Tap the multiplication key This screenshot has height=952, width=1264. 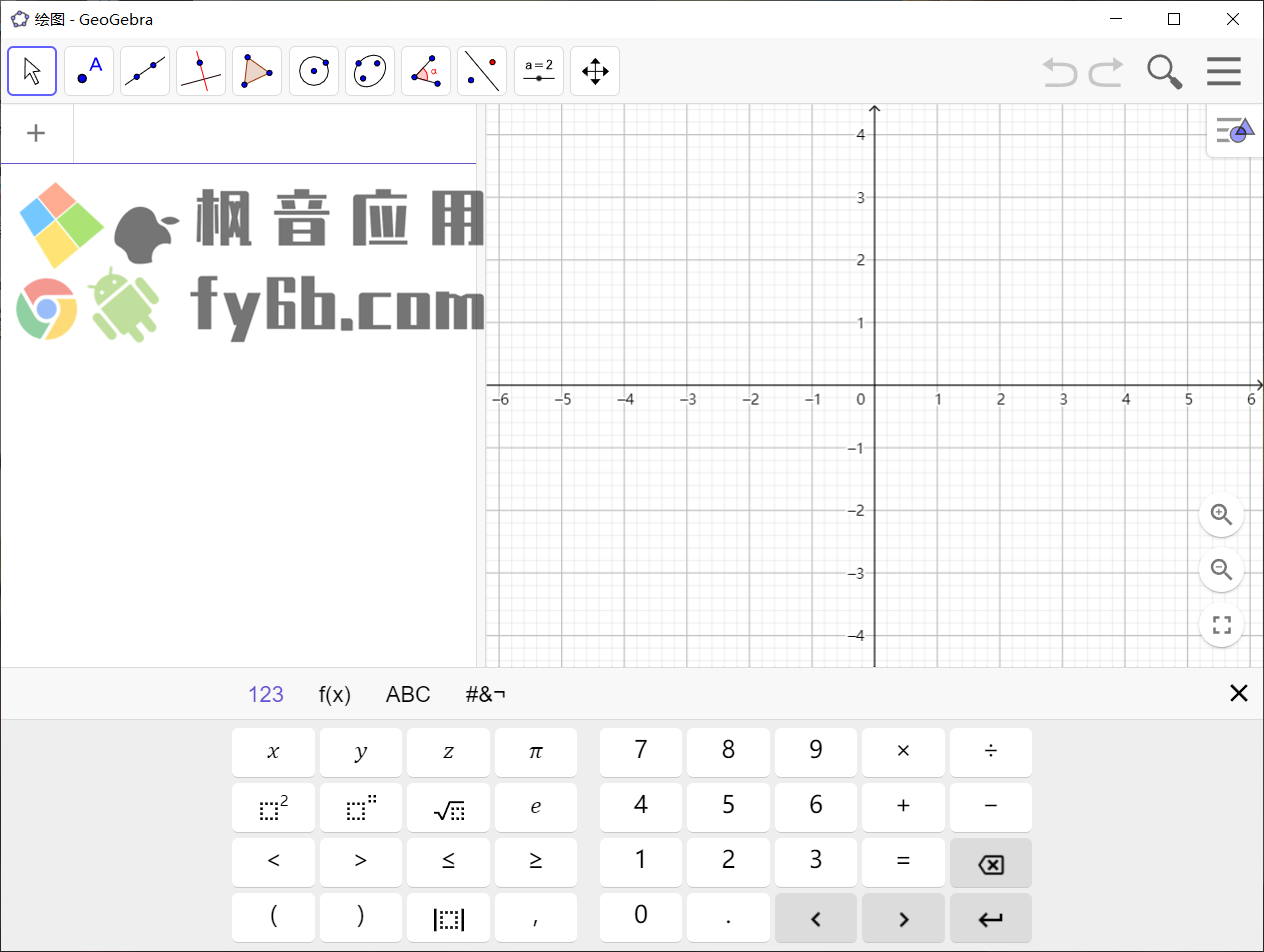(903, 752)
